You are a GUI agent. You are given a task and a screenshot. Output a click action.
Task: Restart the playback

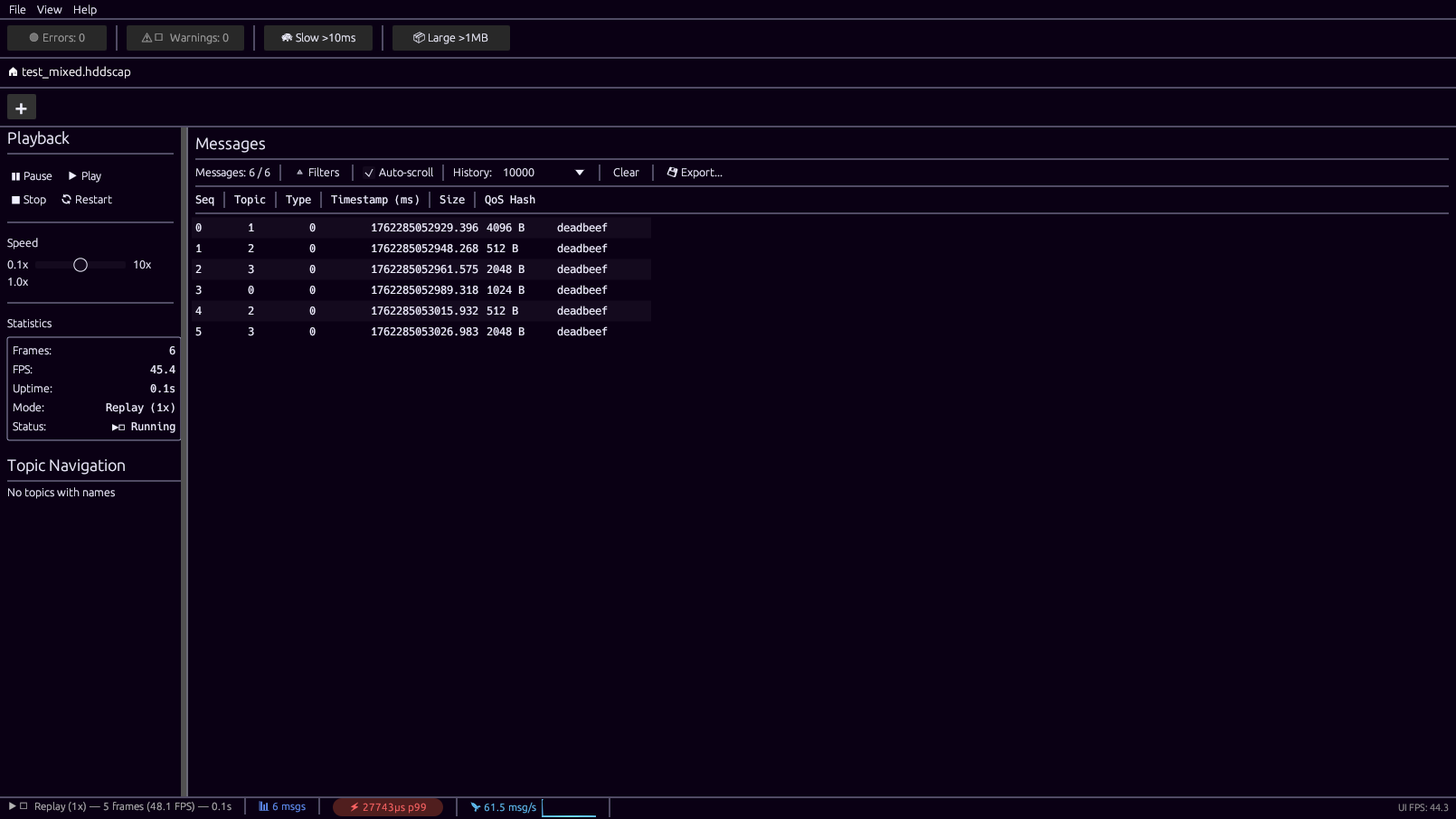(x=87, y=199)
